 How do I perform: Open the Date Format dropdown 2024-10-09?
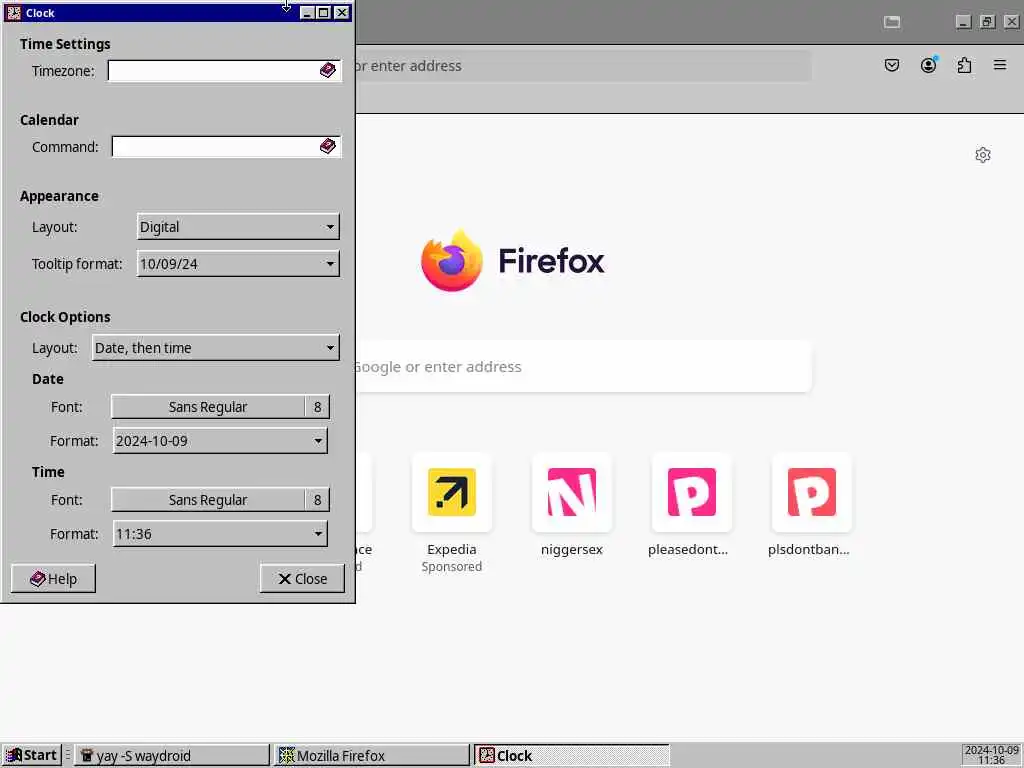tap(220, 441)
